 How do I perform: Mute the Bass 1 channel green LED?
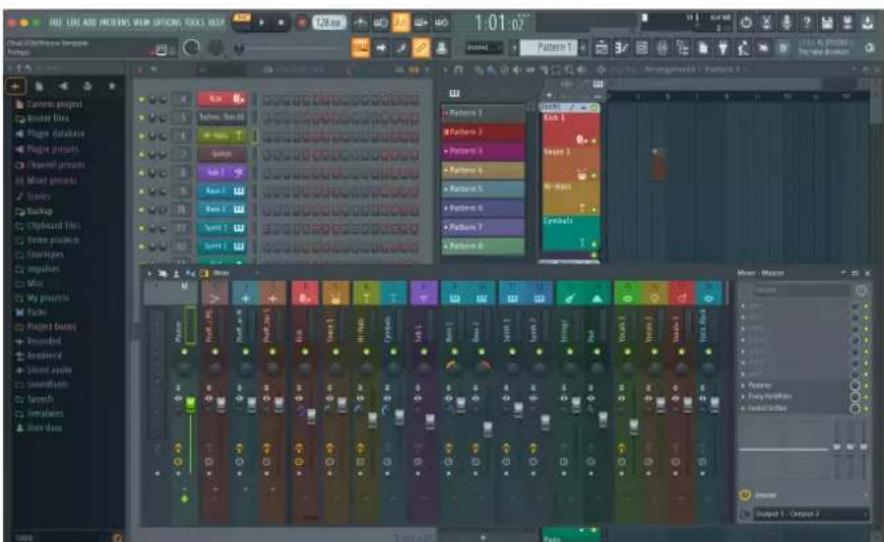(x=142, y=192)
